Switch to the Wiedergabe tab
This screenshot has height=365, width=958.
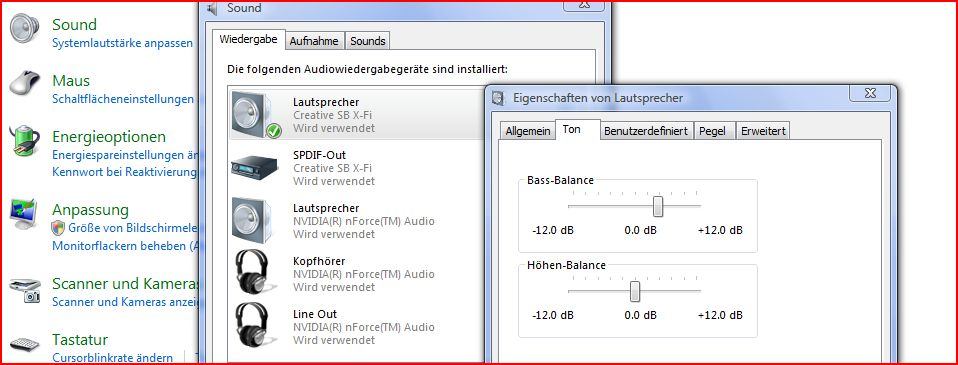pos(248,40)
